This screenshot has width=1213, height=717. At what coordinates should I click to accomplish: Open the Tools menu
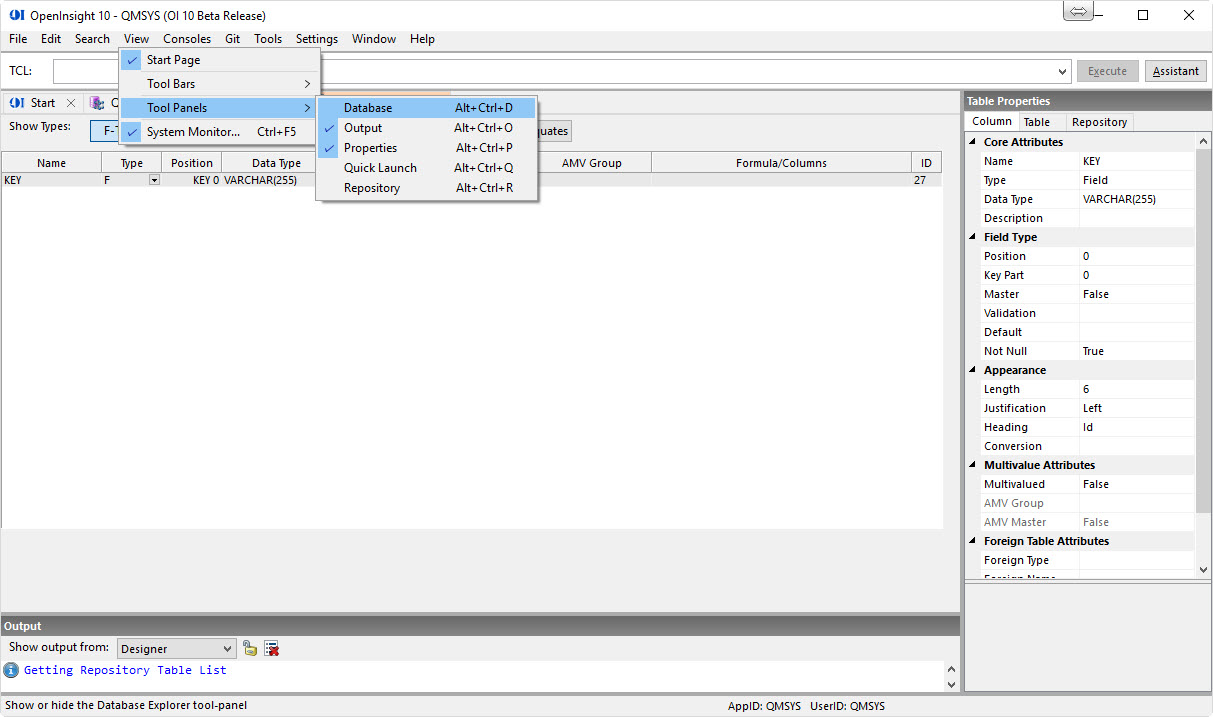pyautogui.click(x=268, y=39)
